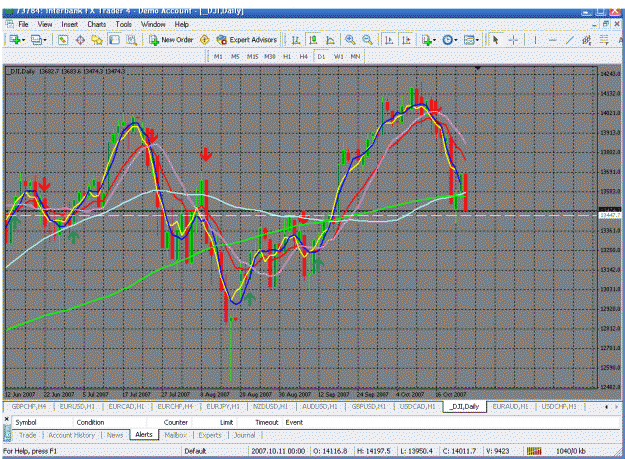This screenshot has height=459, width=625.
Task: Select the trendline drawing tool
Action: point(570,40)
